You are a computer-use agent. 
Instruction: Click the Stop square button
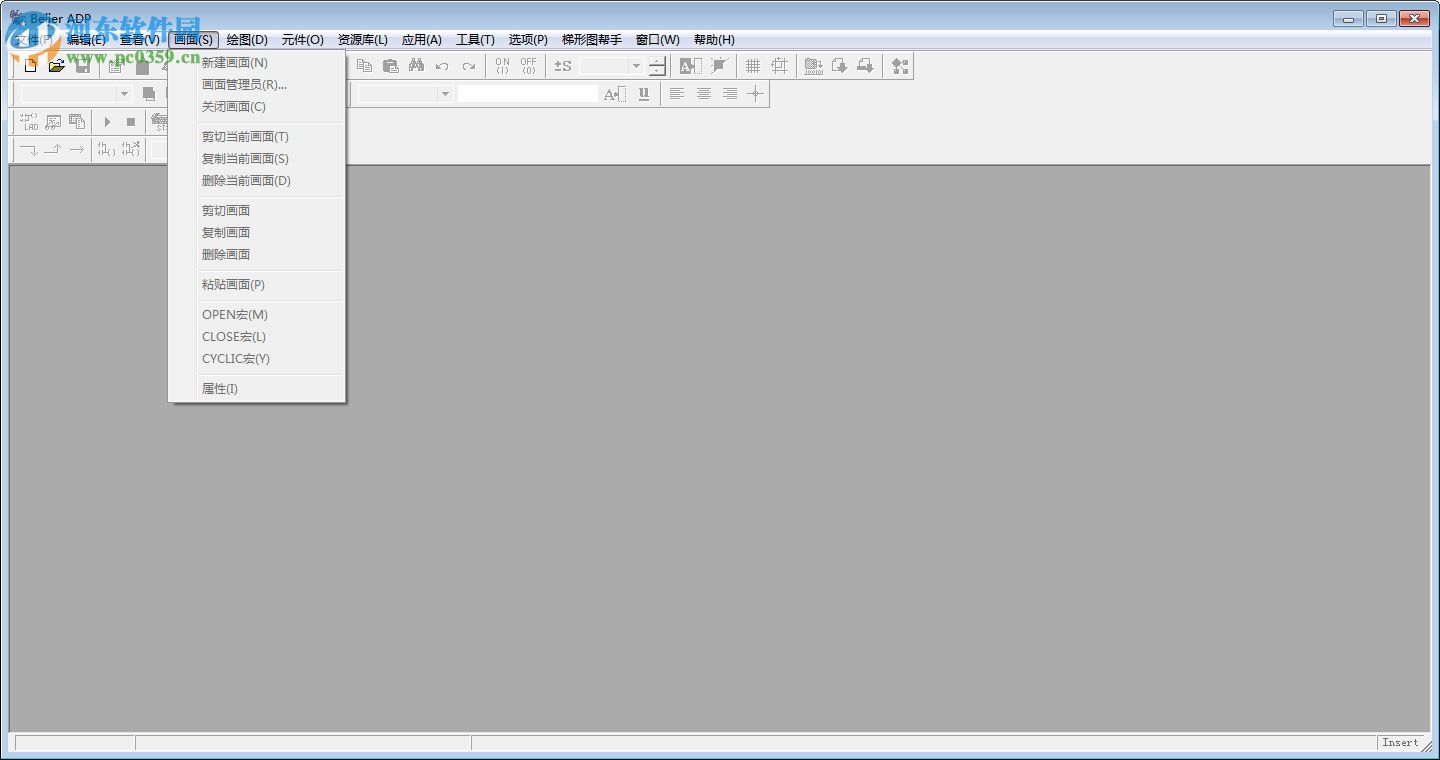pos(130,122)
